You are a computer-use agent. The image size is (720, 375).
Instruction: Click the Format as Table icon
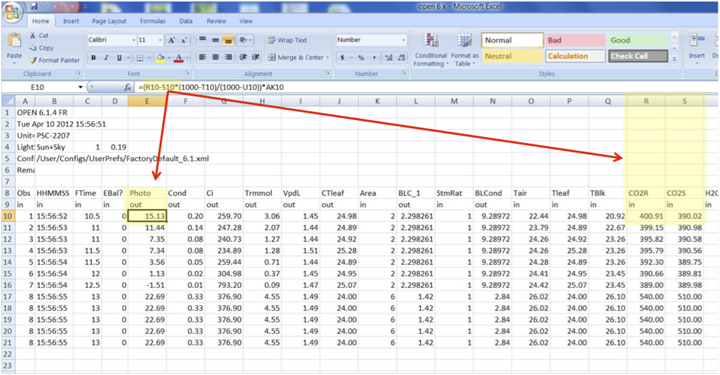tap(464, 50)
